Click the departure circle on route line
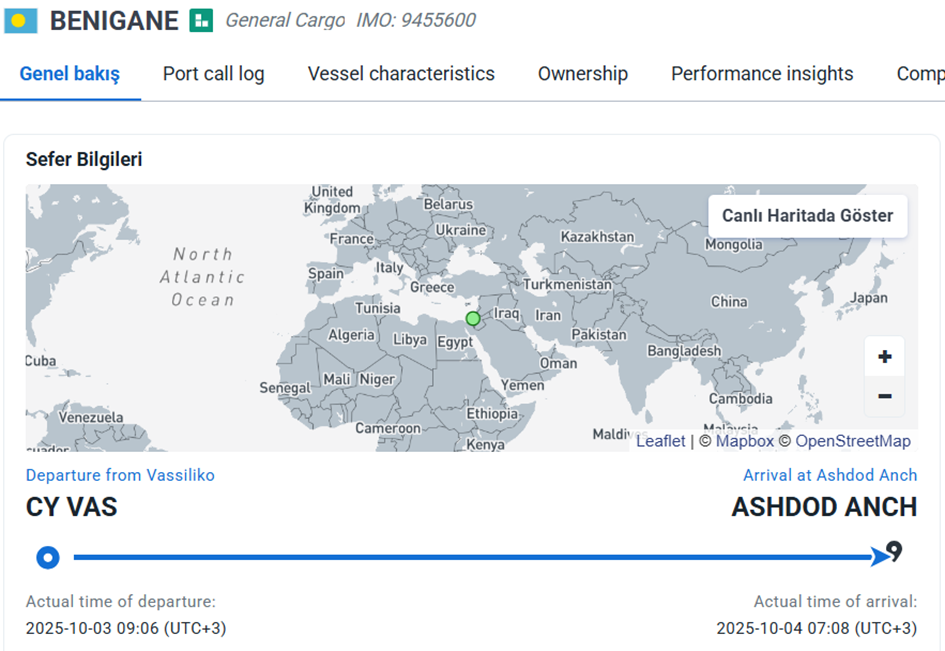Image resolution: width=945 pixels, height=651 pixels. click(x=47, y=557)
